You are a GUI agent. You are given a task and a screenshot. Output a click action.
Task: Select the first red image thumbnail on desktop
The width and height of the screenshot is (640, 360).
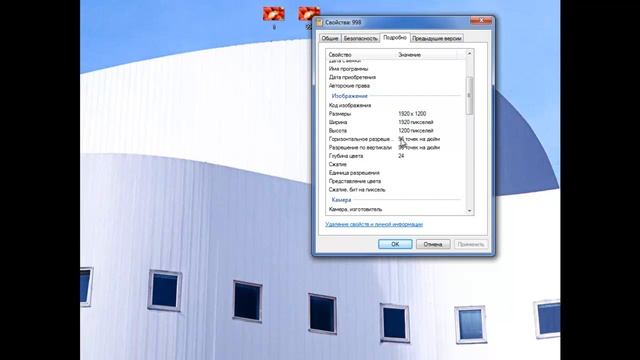point(274,13)
